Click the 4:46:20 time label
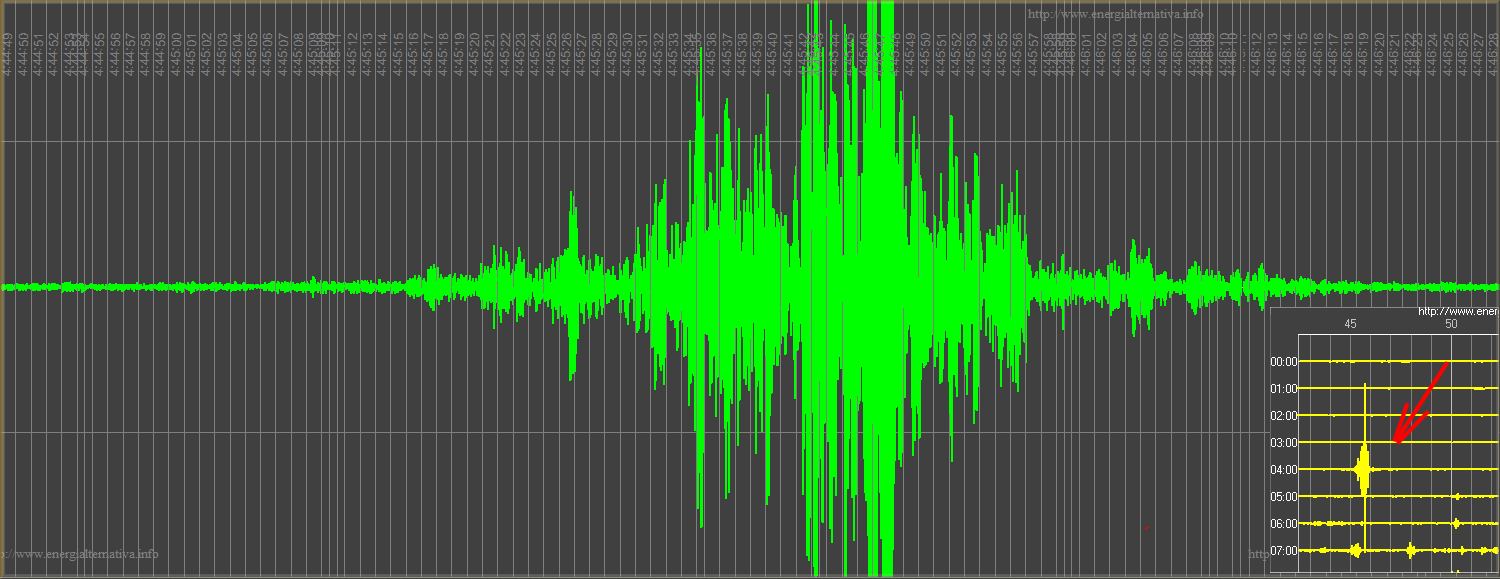This screenshot has height=579, width=1500. pyautogui.click(x=1379, y=54)
